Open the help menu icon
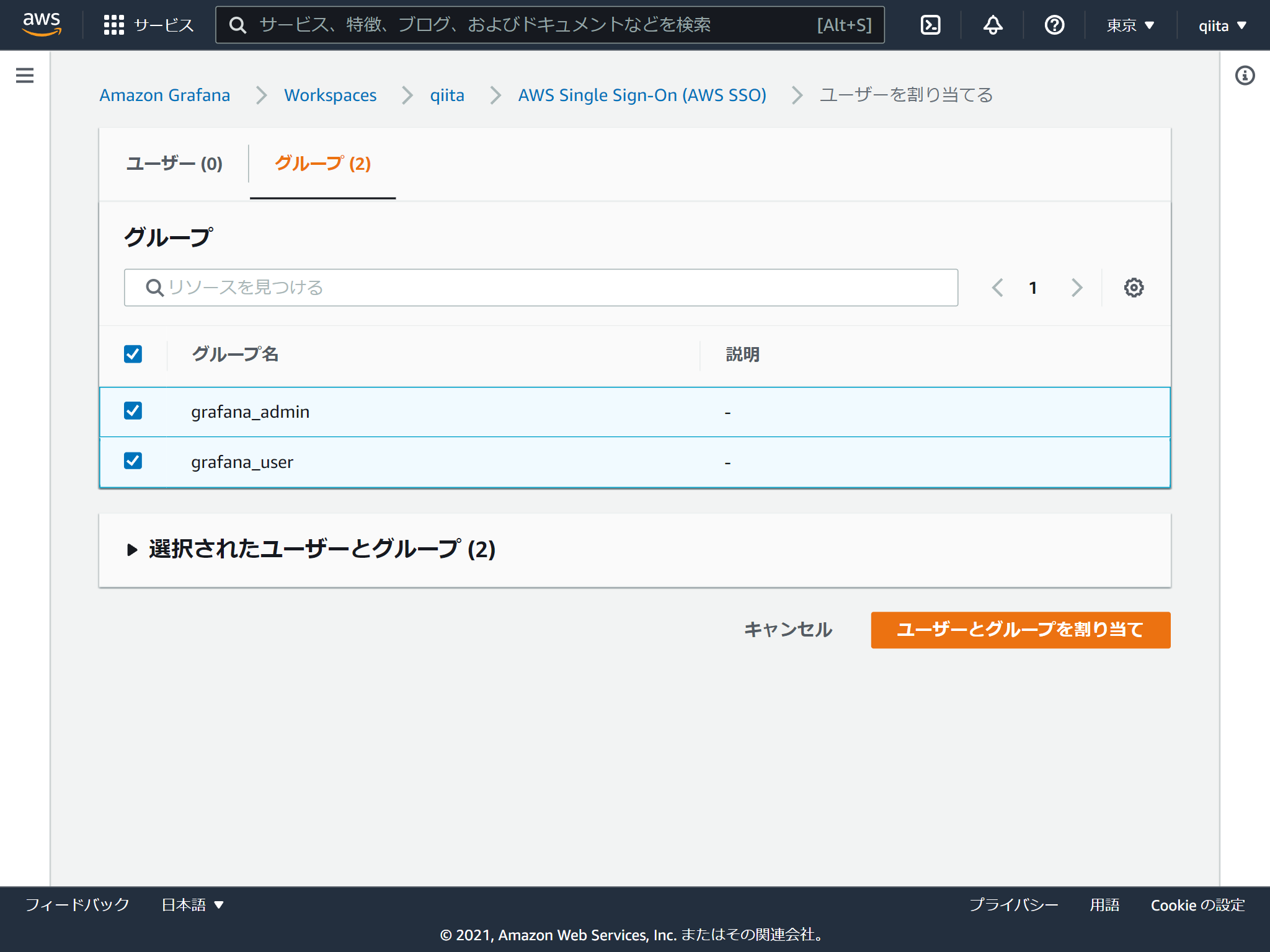 coord(1053,25)
